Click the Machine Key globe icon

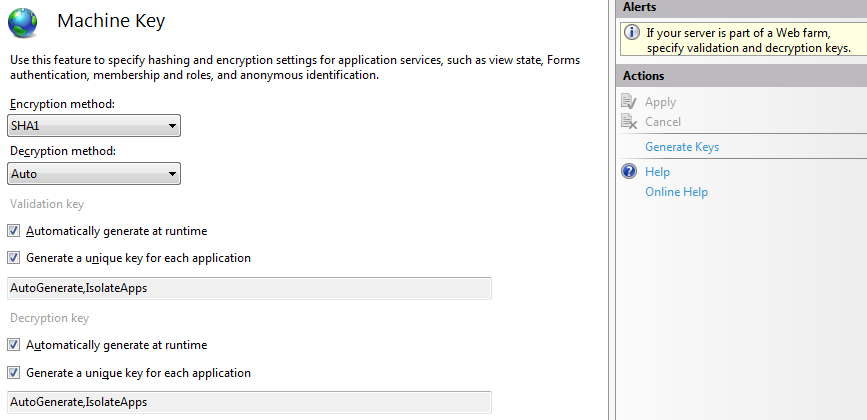coord(22,23)
